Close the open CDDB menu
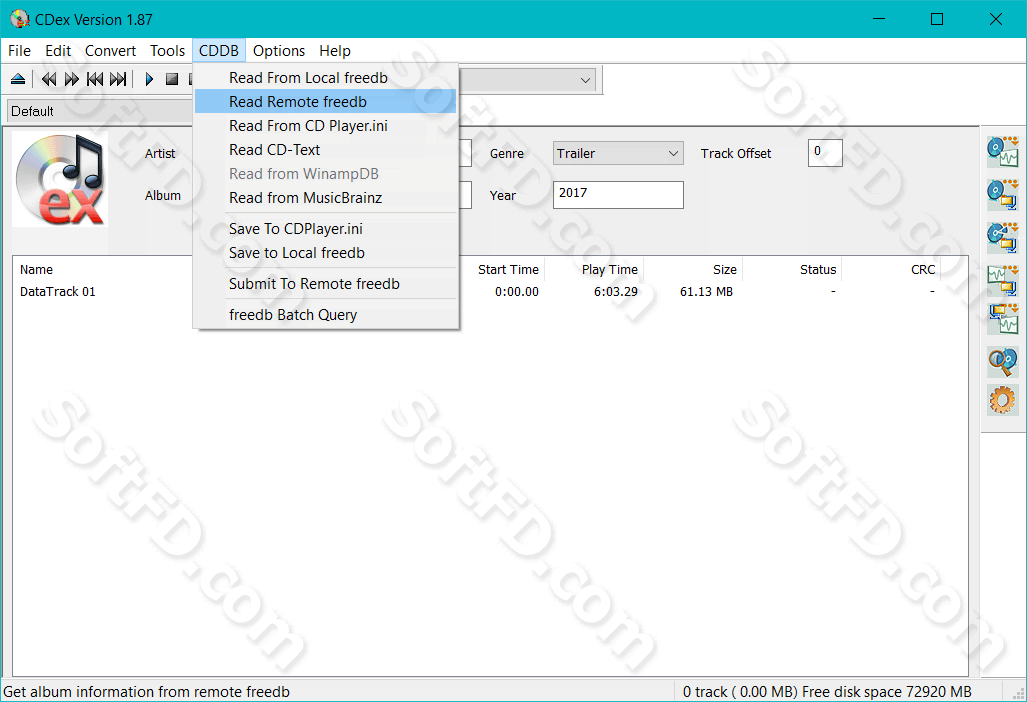 click(219, 51)
